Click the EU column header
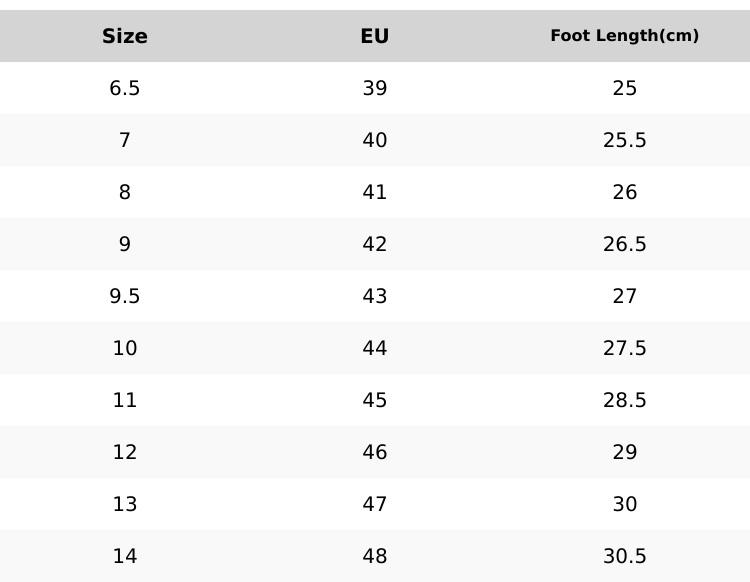 pos(375,36)
